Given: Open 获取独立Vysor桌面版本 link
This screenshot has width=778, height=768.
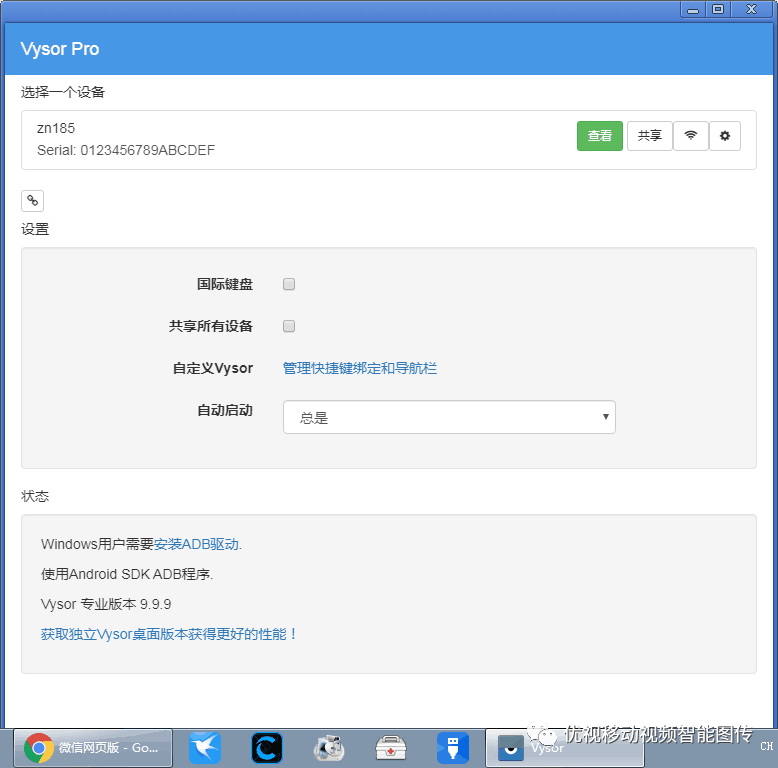Looking at the screenshot, I should [169, 634].
